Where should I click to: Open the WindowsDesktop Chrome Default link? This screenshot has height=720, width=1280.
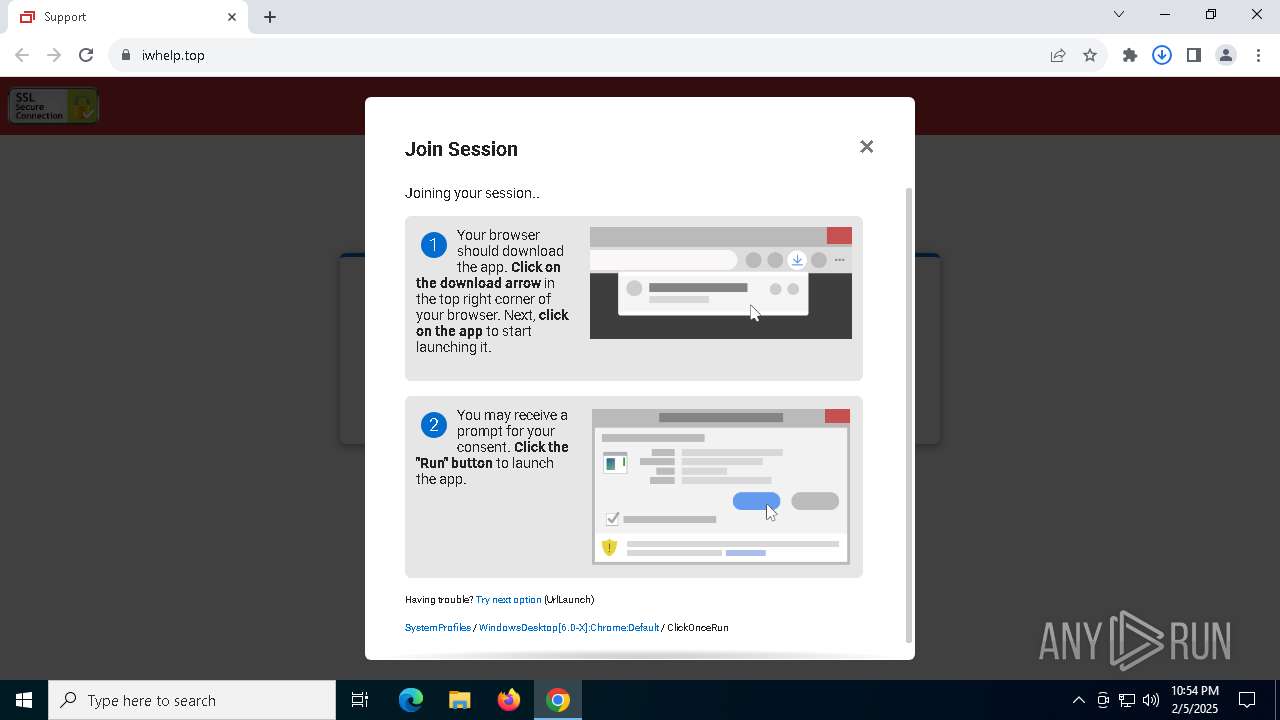pyautogui.click(x=569, y=628)
